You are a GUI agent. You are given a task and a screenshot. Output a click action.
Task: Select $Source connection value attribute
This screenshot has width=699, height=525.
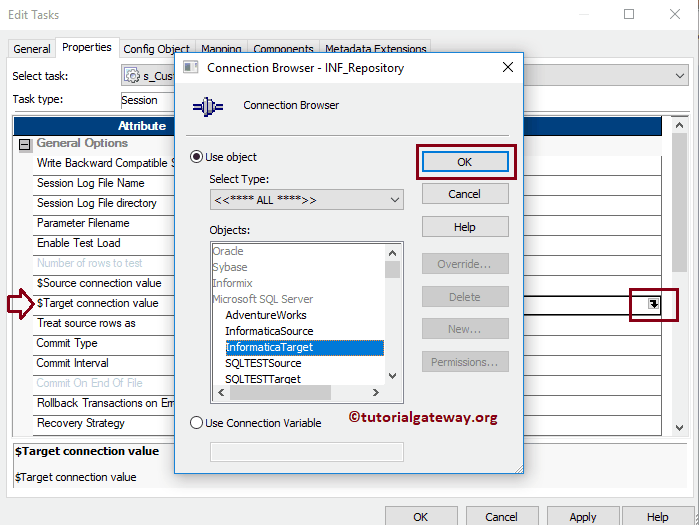coord(103,283)
